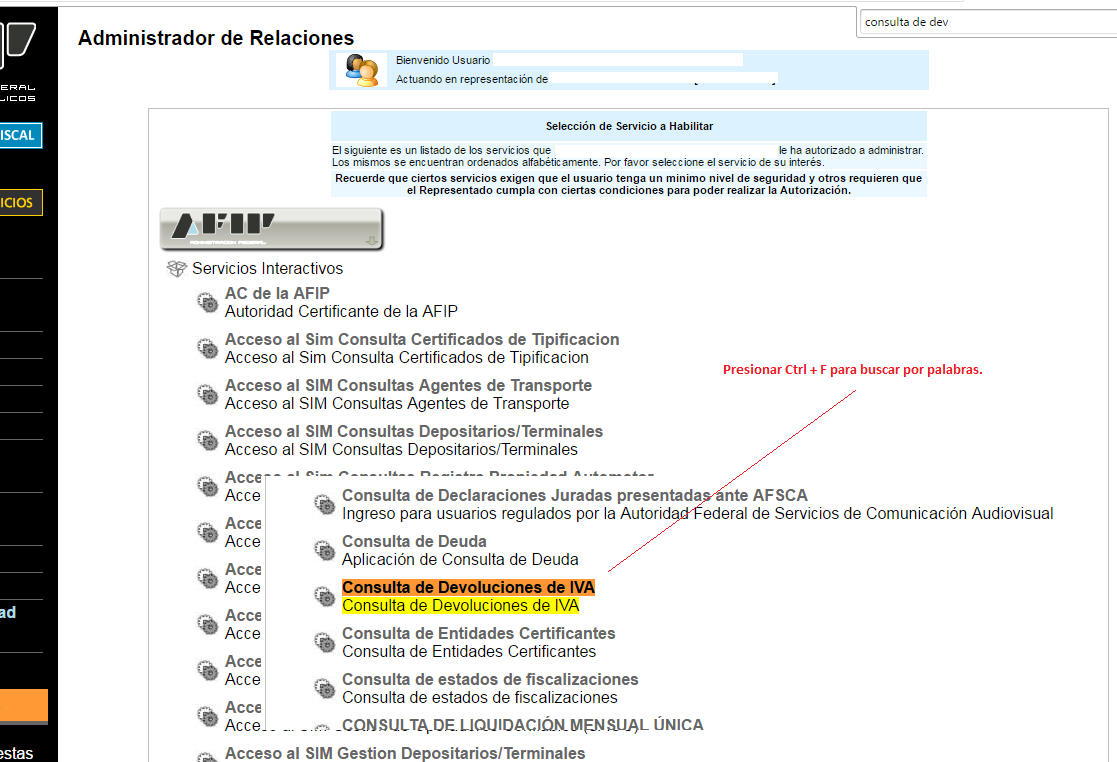Viewport: 1117px width, 762px height.
Task: Click gear icon for Consulta de Entidades Certificantes
Action: click(x=325, y=642)
